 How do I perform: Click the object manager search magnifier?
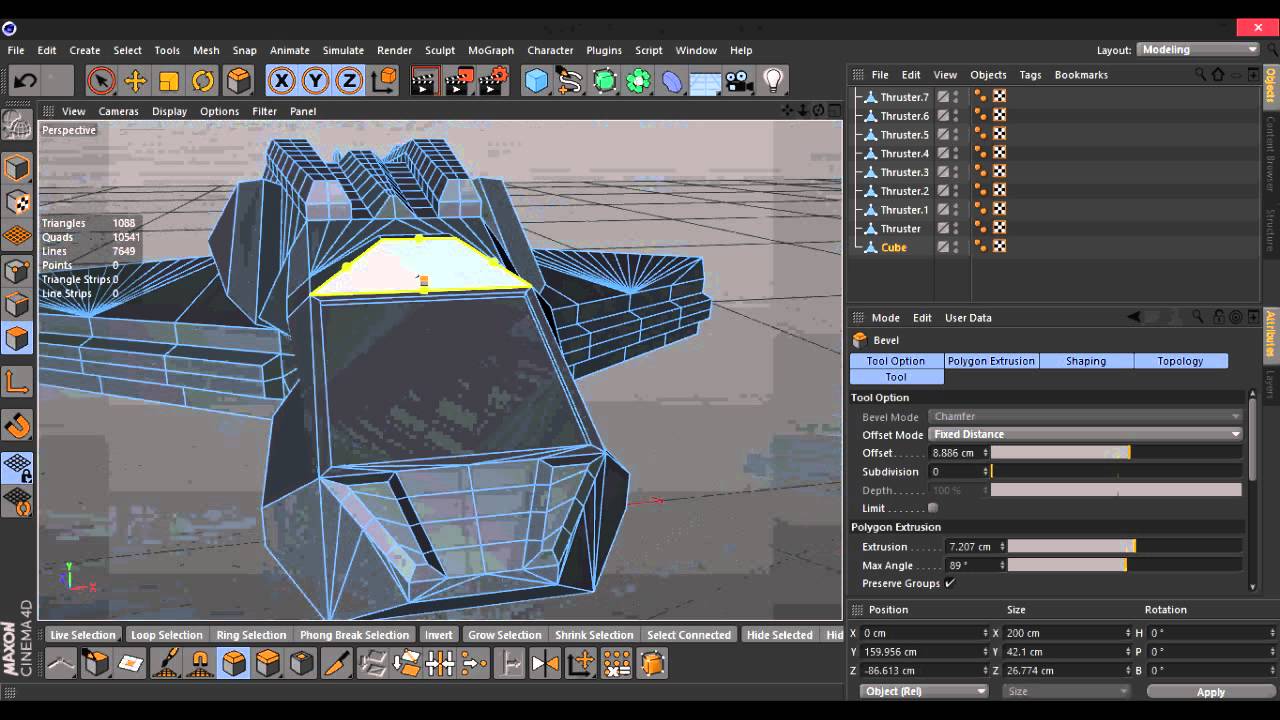(1200, 74)
